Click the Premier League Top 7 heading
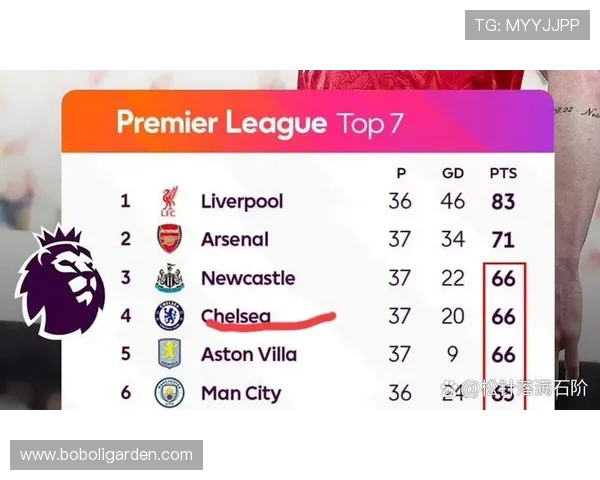 point(260,123)
